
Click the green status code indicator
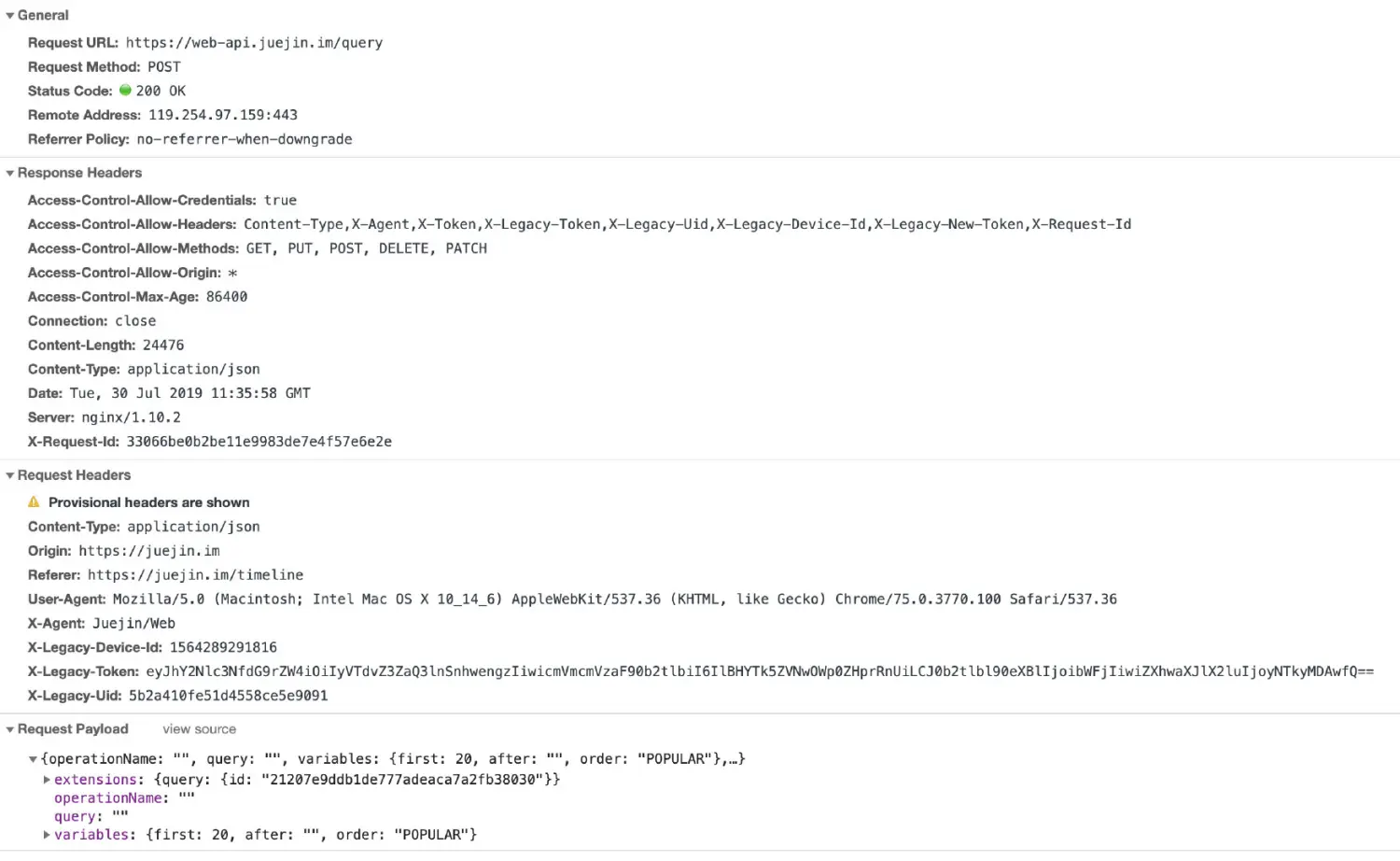pyautogui.click(x=125, y=91)
